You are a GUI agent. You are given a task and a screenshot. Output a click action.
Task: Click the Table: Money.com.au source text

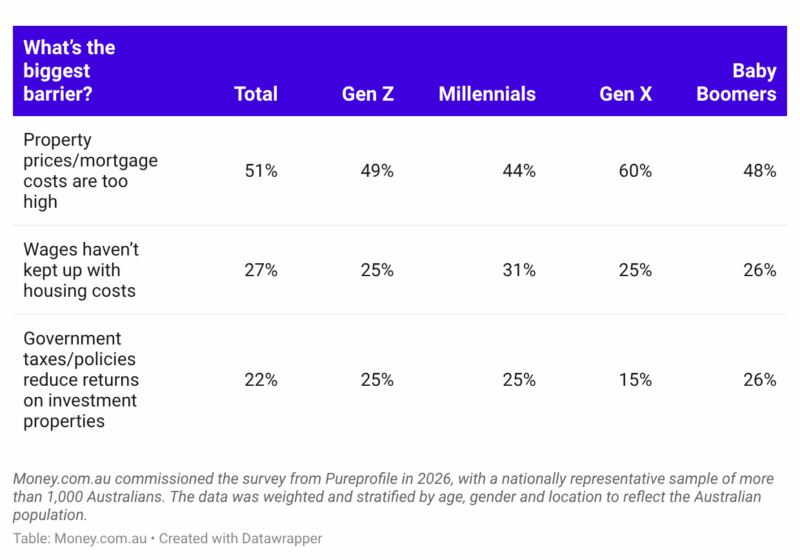tap(80, 539)
